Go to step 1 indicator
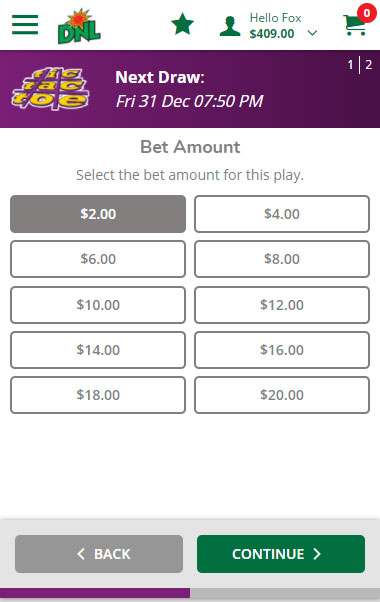Screen dimensions: 380x602 350,64
